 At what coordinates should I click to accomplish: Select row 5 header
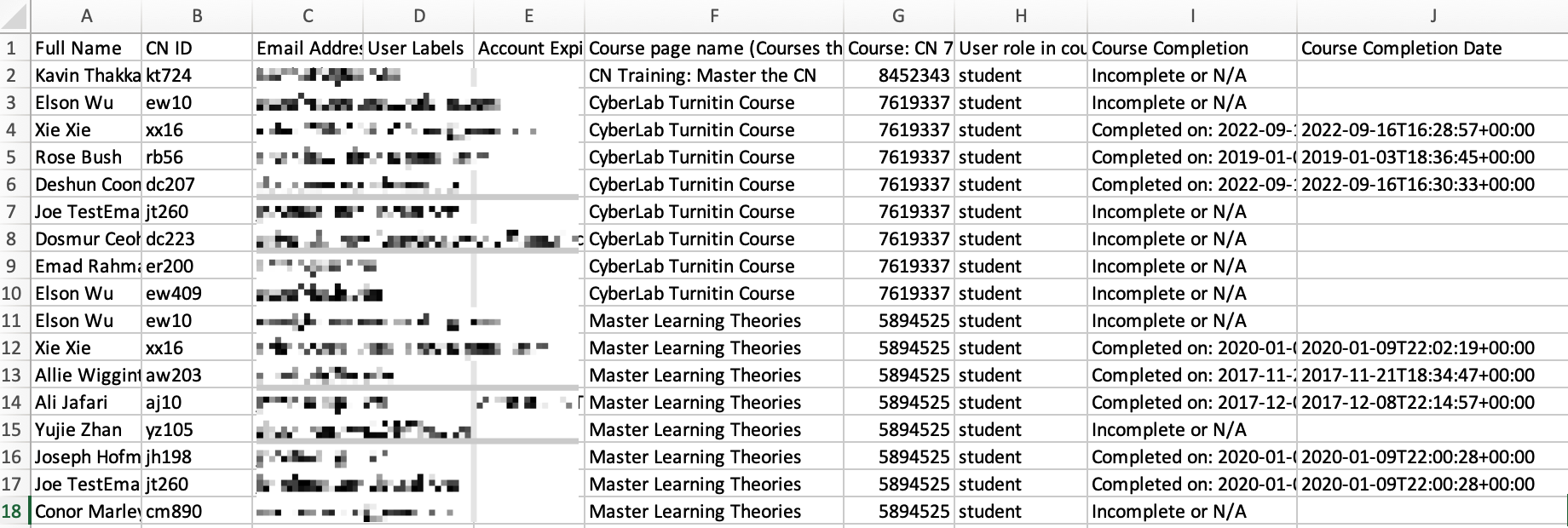pos(14,157)
